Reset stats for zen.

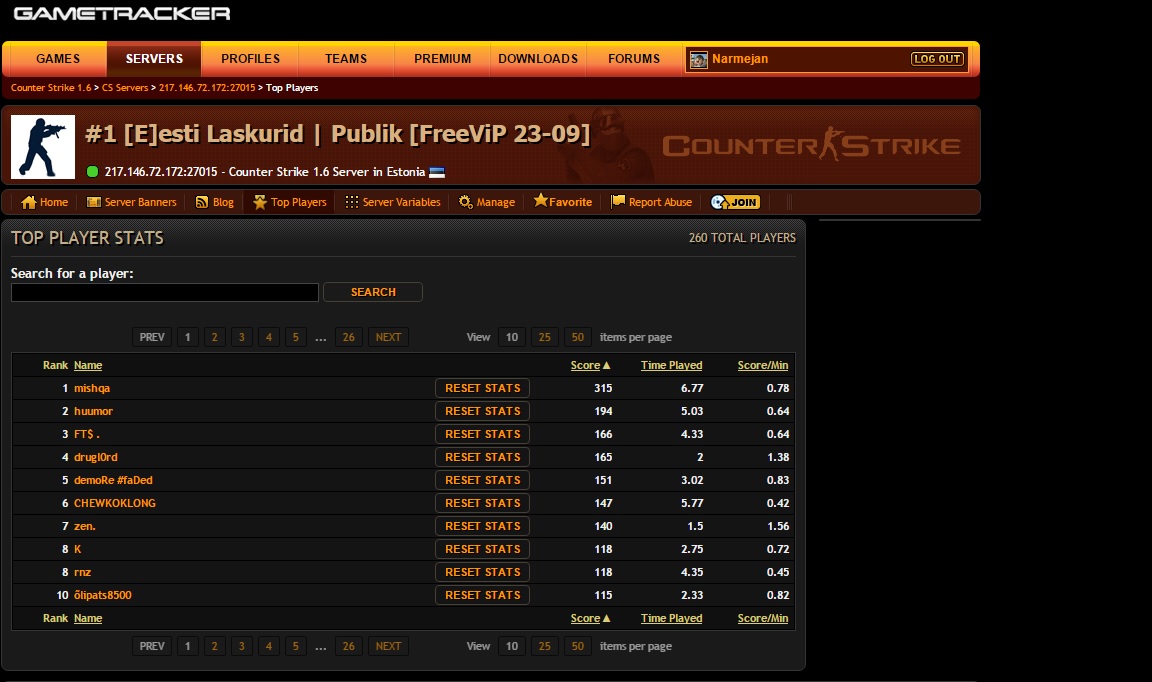pyautogui.click(x=483, y=526)
